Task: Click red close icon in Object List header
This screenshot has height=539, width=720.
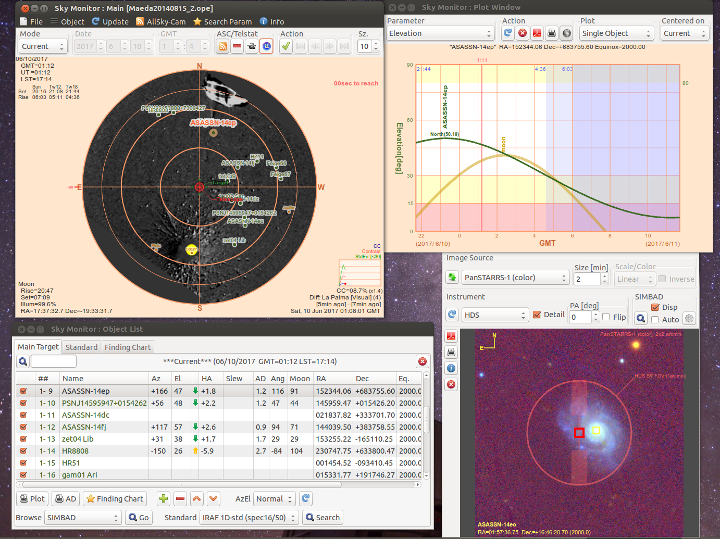Action: click(422, 361)
